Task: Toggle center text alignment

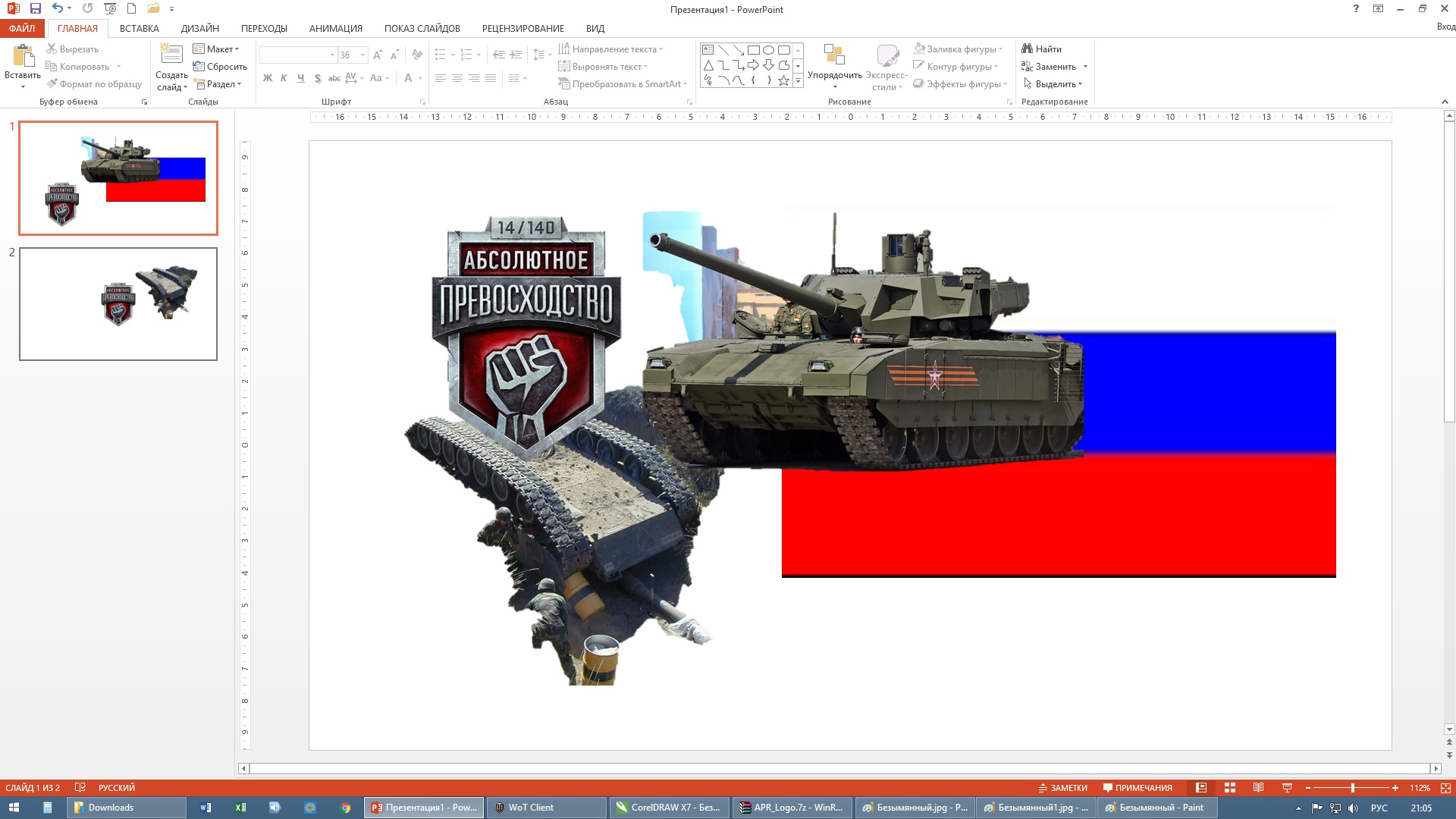Action: 457,78
